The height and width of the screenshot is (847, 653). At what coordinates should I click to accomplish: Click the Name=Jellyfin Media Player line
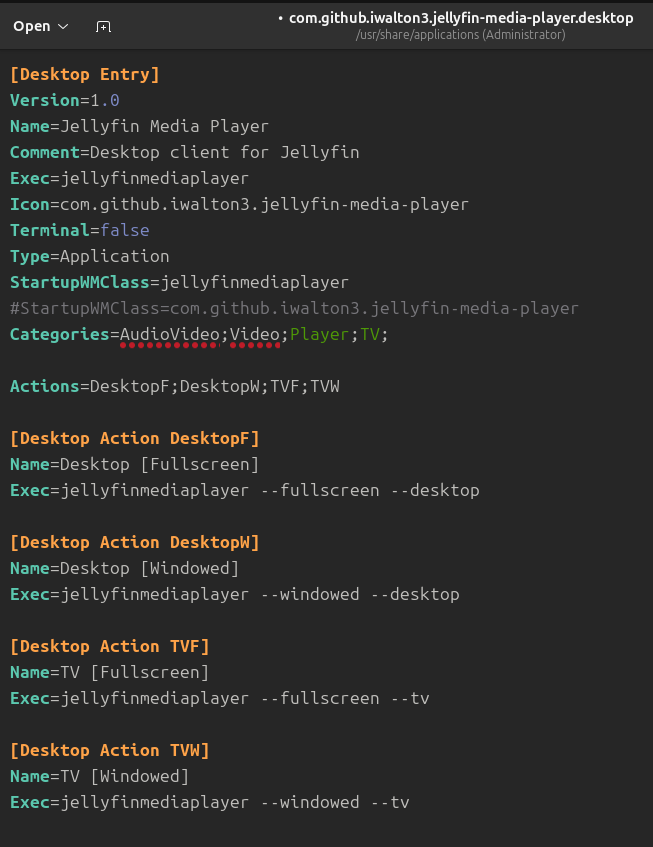pyautogui.click(x=139, y=126)
